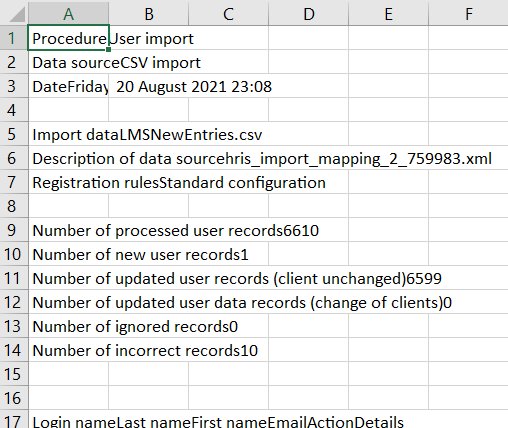Click the 'Procedure' cell in A1
Screen dimensions: 508x428
(68, 38)
